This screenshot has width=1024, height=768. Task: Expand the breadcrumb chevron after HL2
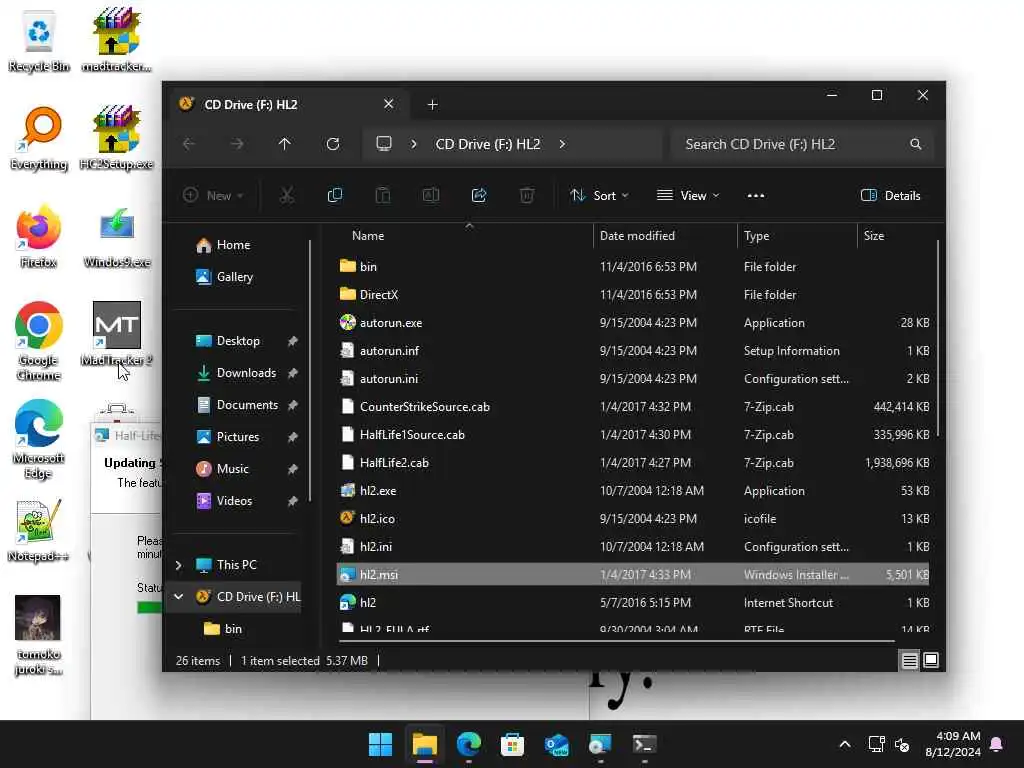(x=562, y=144)
